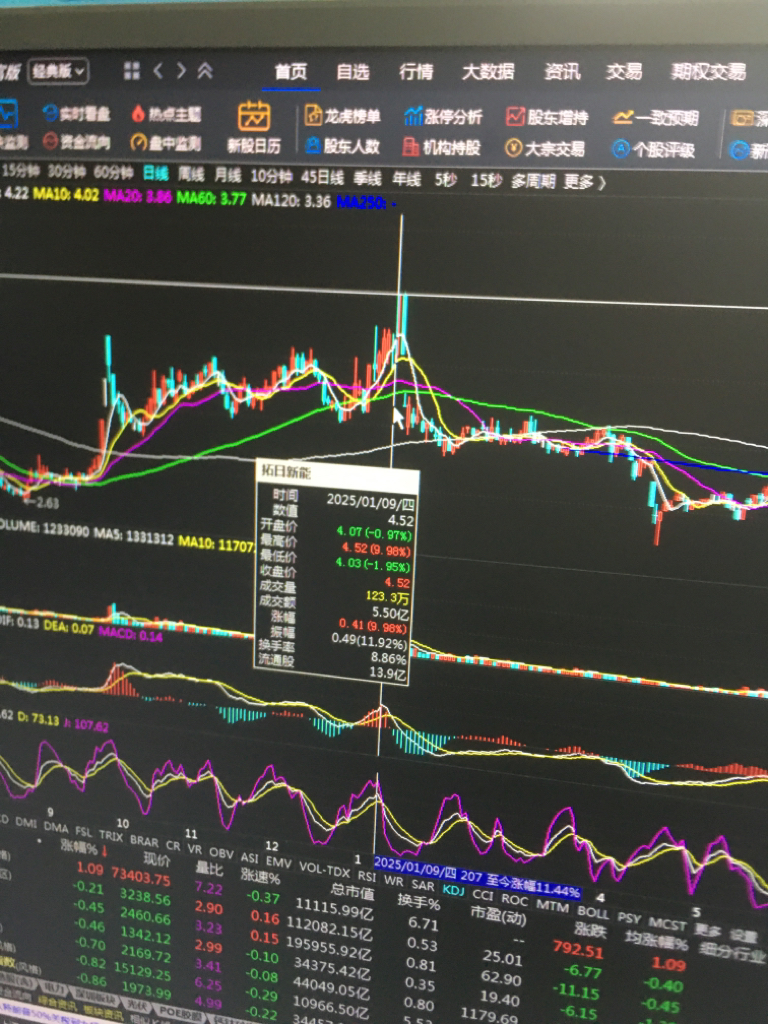Select the 45日线 chart period

click(x=322, y=177)
